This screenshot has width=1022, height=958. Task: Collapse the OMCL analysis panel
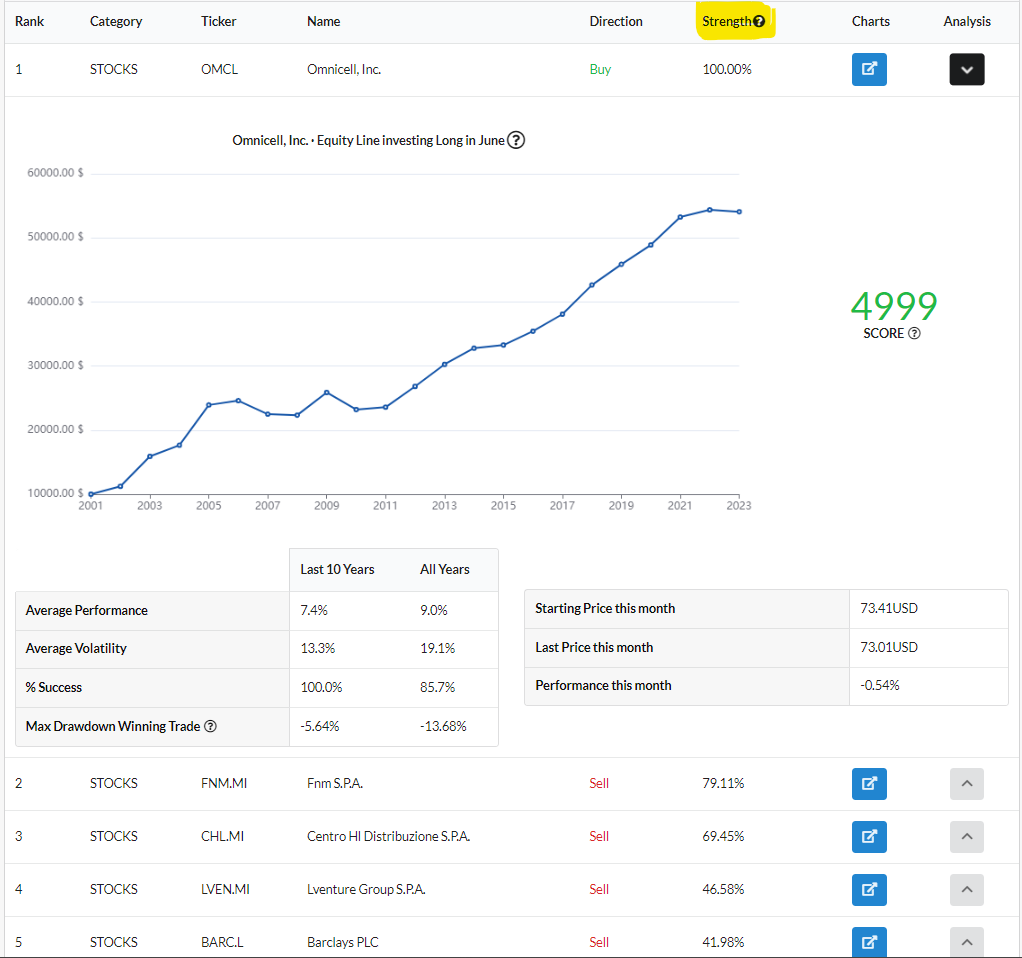tap(967, 69)
